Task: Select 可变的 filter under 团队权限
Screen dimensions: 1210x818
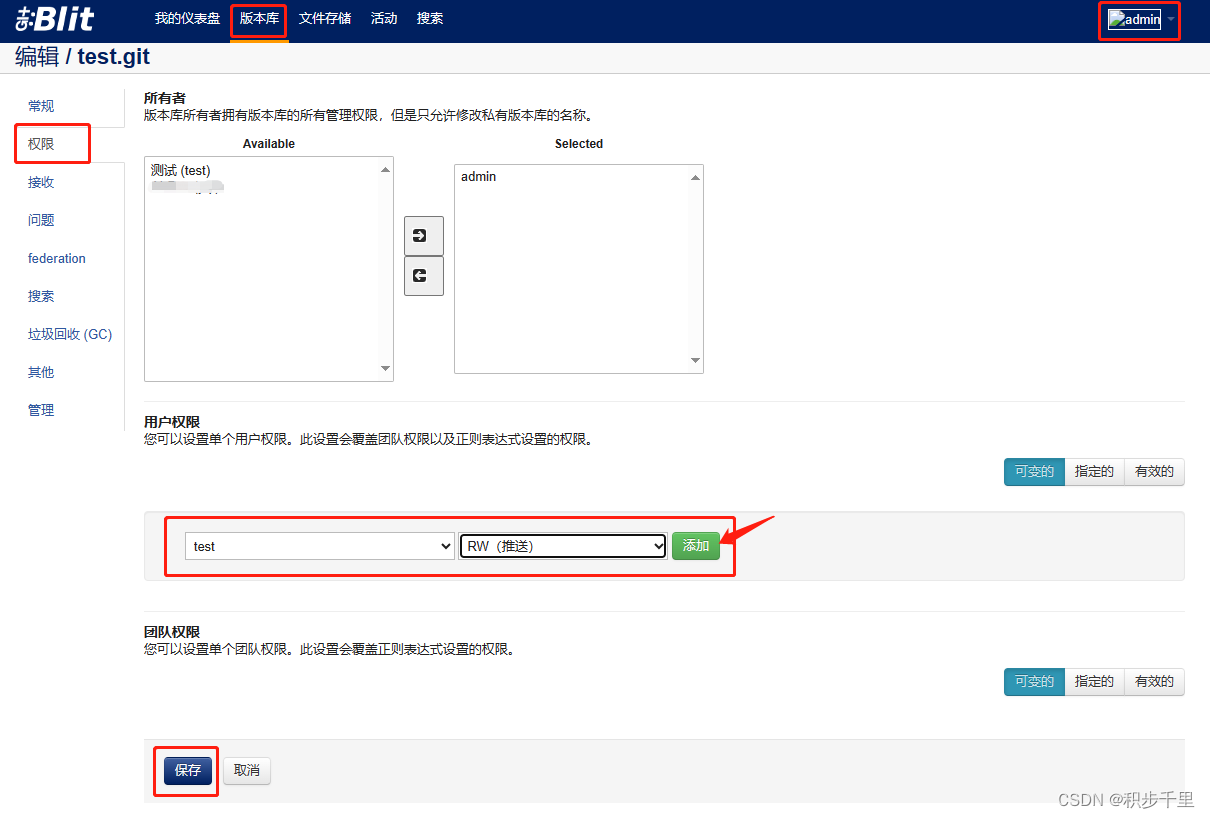Action: click(x=1034, y=682)
